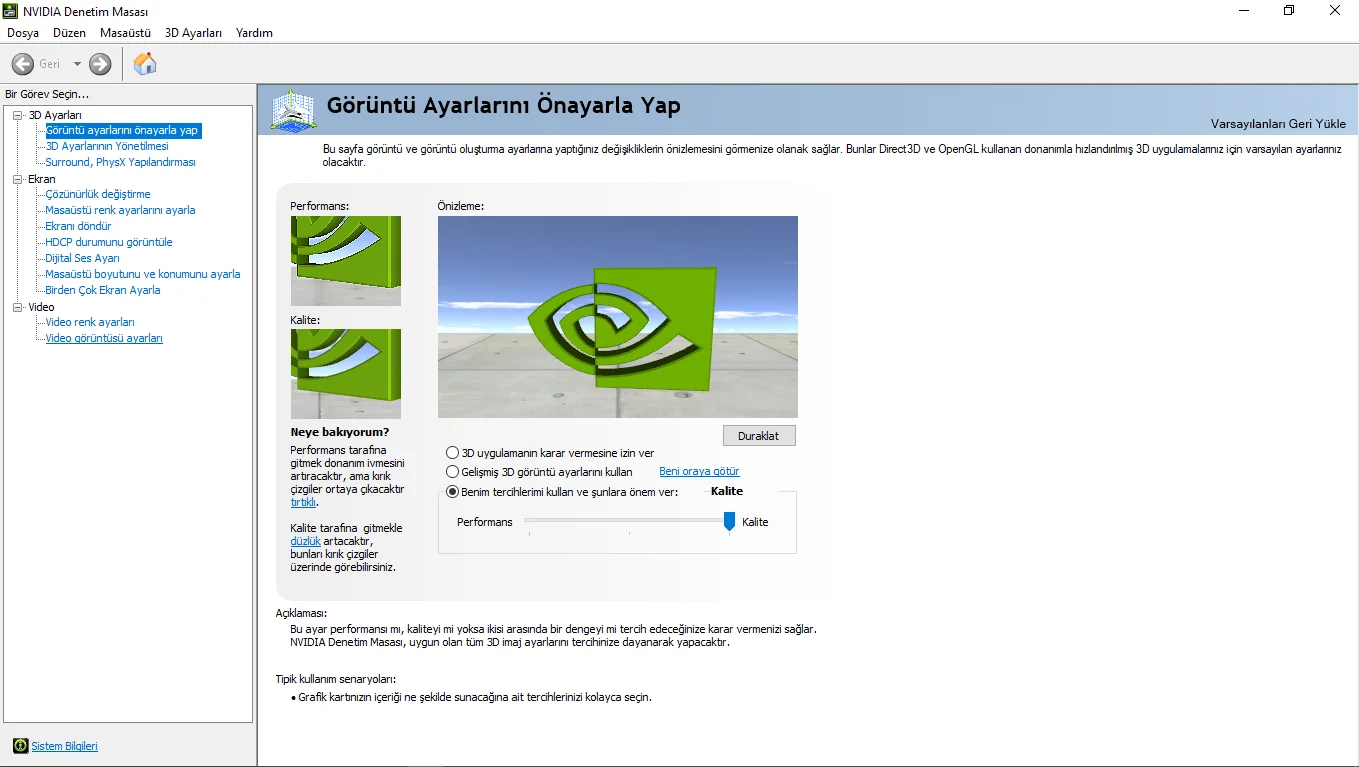Screen dimensions: 1359x767
Task: Open Masaüstü boyutunu ve konumunu ayarla
Action: point(143,274)
